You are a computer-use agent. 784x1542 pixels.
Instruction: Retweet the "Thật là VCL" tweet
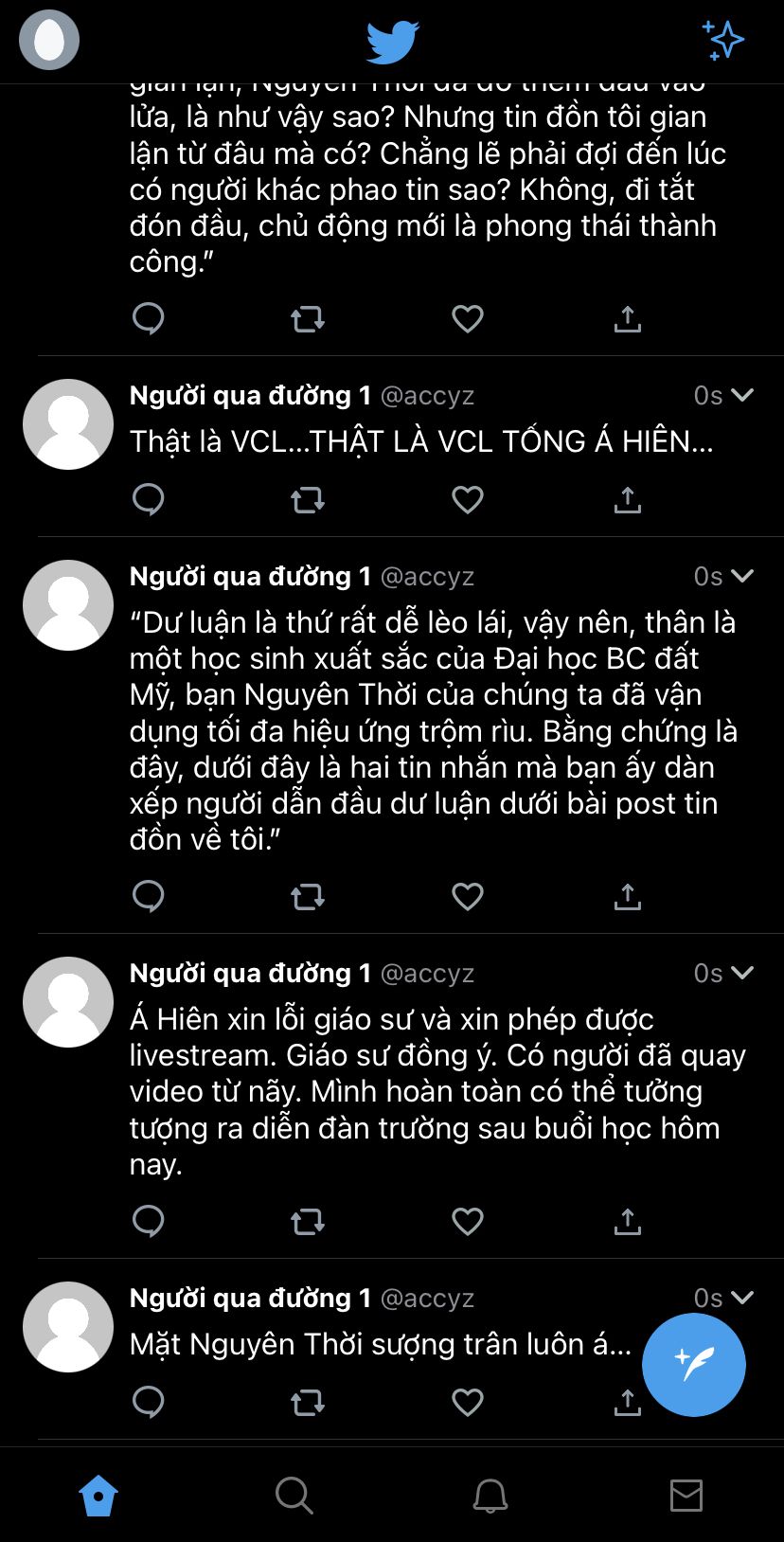tap(308, 499)
